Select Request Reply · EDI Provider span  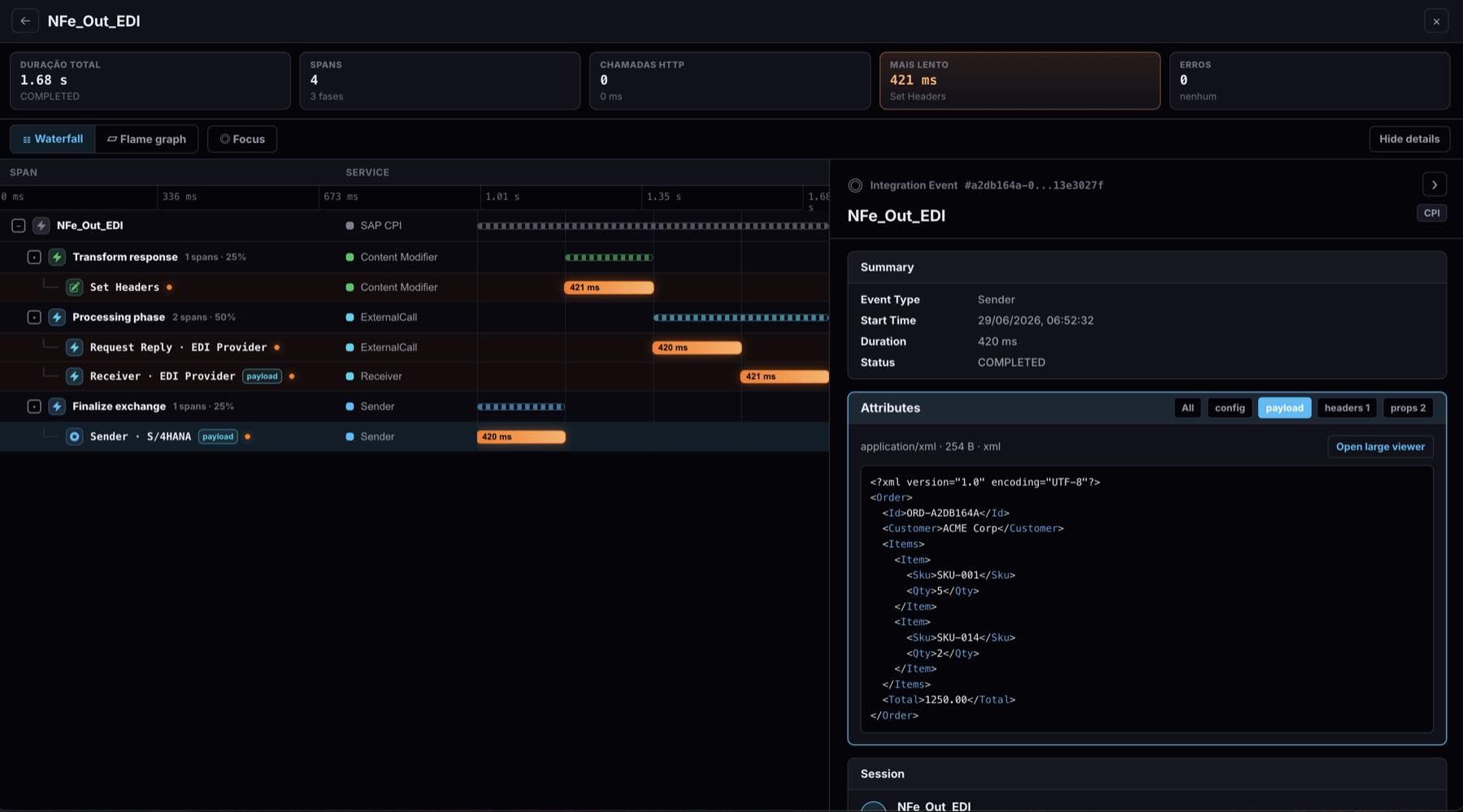click(x=415, y=348)
